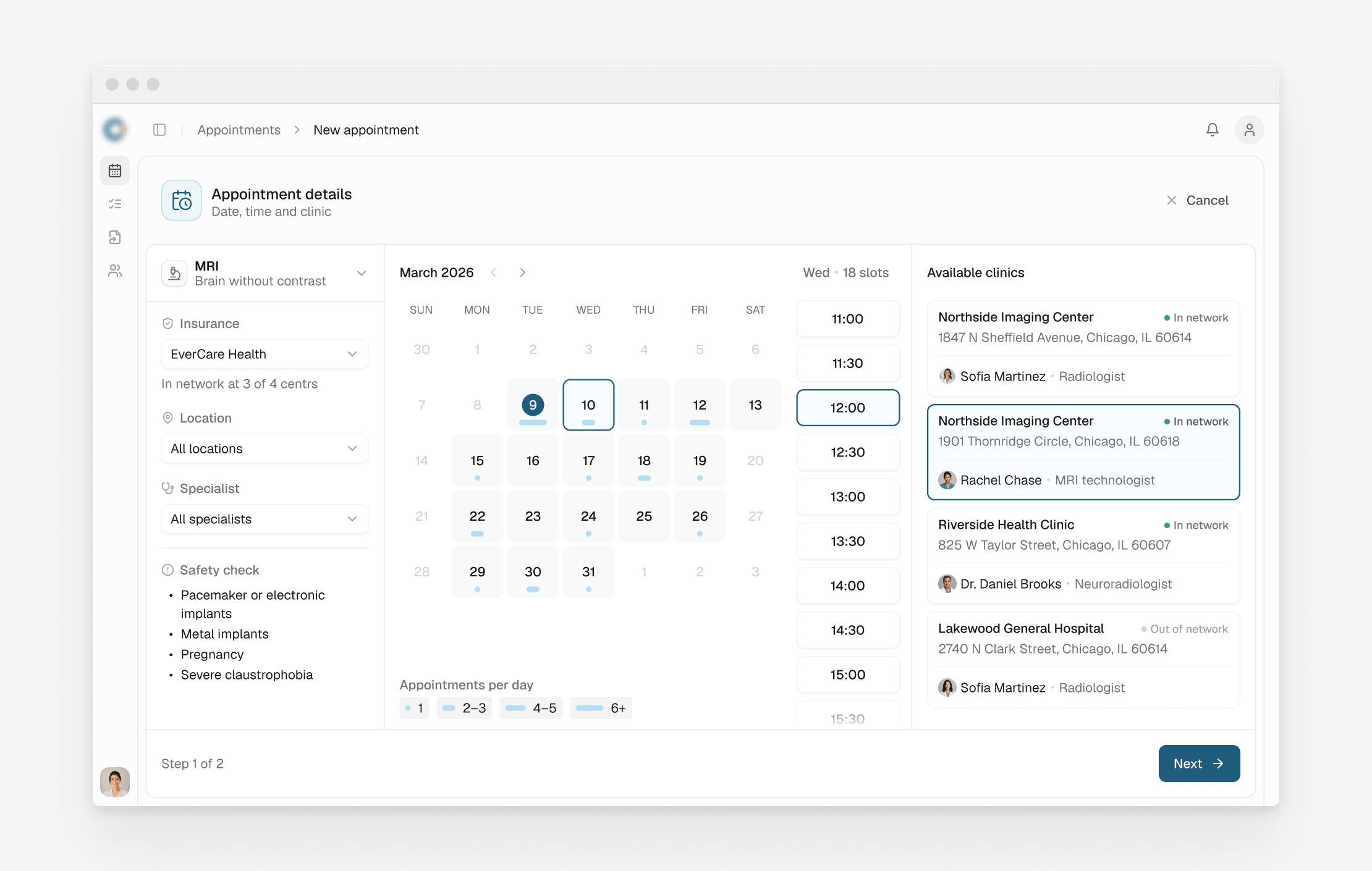Image resolution: width=1372 pixels, height=871 pixels.
Task: Select the 11:00 time slot
Action: [x=848, y=319]
